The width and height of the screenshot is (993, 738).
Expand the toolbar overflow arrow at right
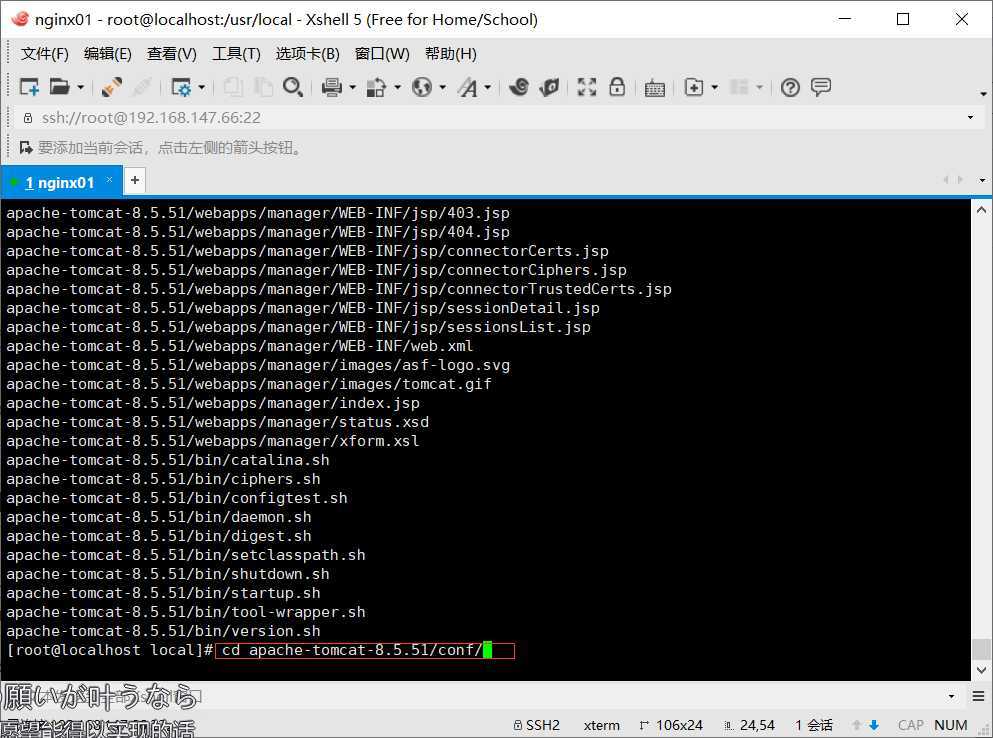tap(983, 94)
